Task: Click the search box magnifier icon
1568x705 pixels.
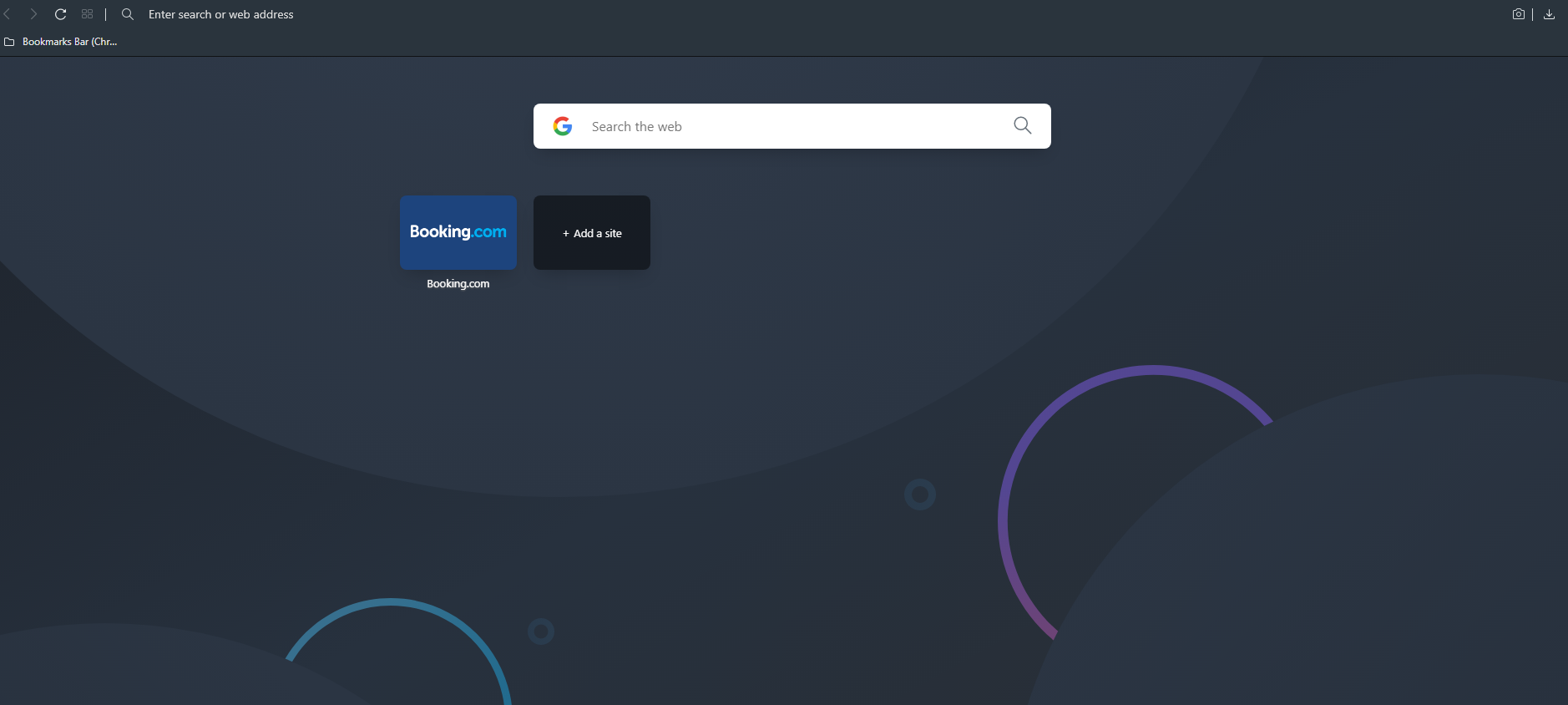Action: (1023, 125)
